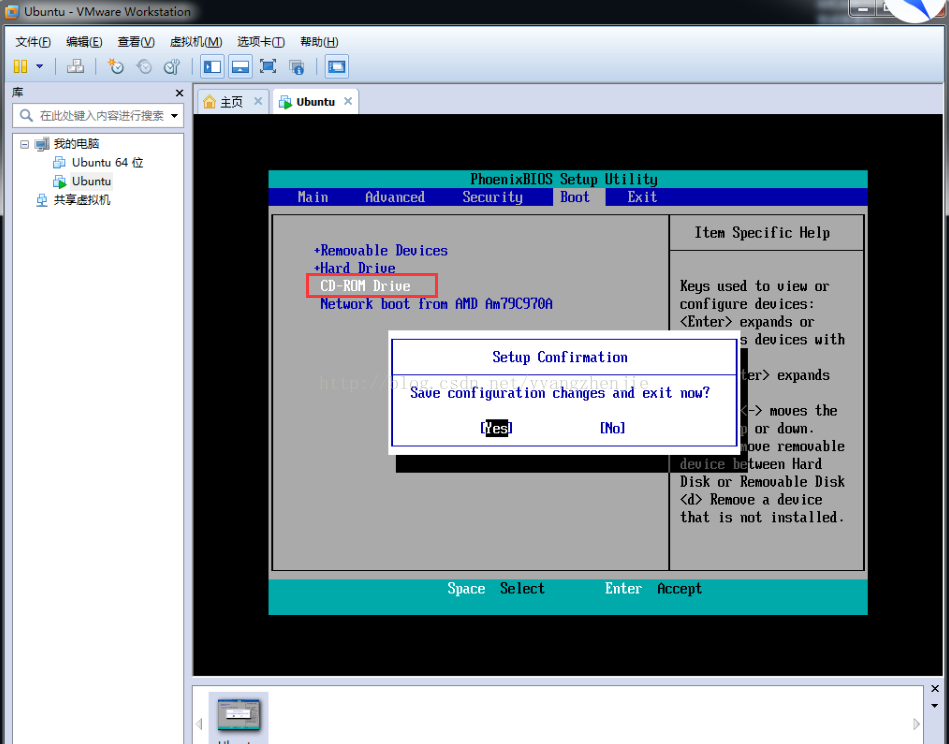
Task: Expand the +Hard Drive boot entry
Action: [355, 268]
